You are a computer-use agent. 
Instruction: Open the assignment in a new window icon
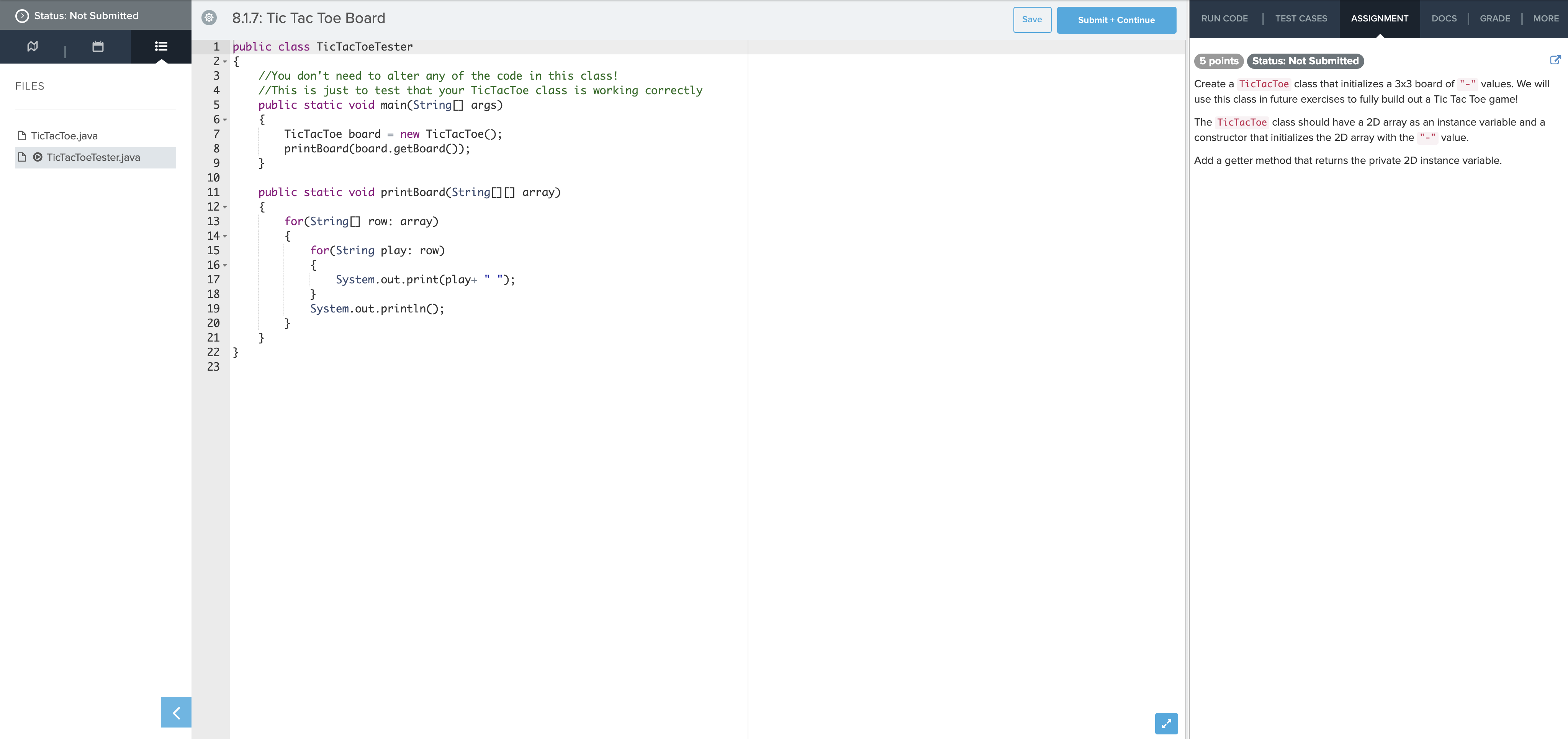point(1556,60)
